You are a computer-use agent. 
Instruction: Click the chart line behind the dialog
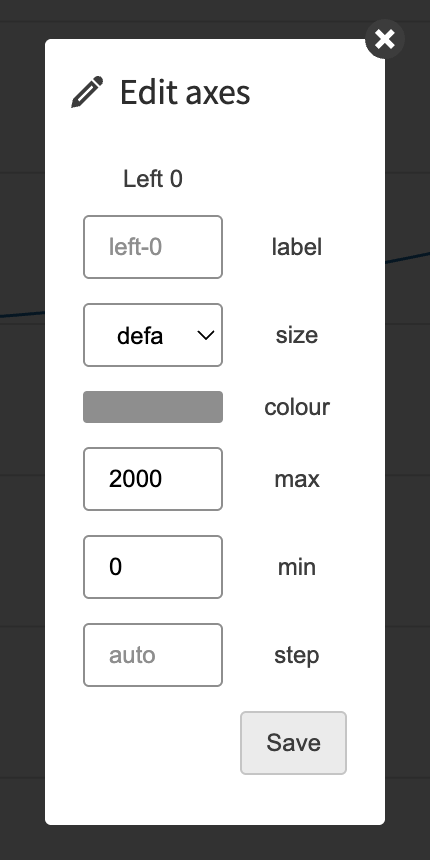click(x=407, y=257)
